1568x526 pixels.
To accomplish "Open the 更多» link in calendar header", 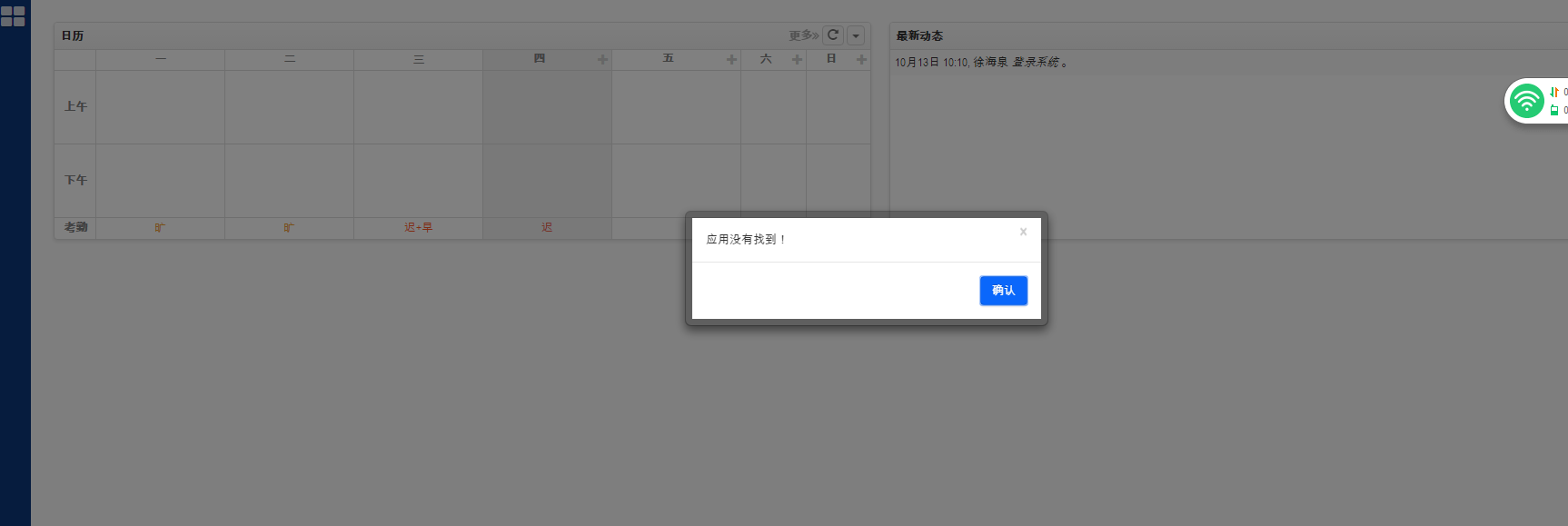I will point(804,35).
